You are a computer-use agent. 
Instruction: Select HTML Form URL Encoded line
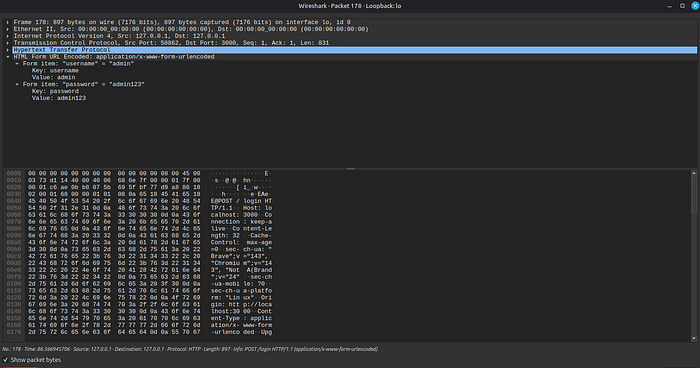114,57
